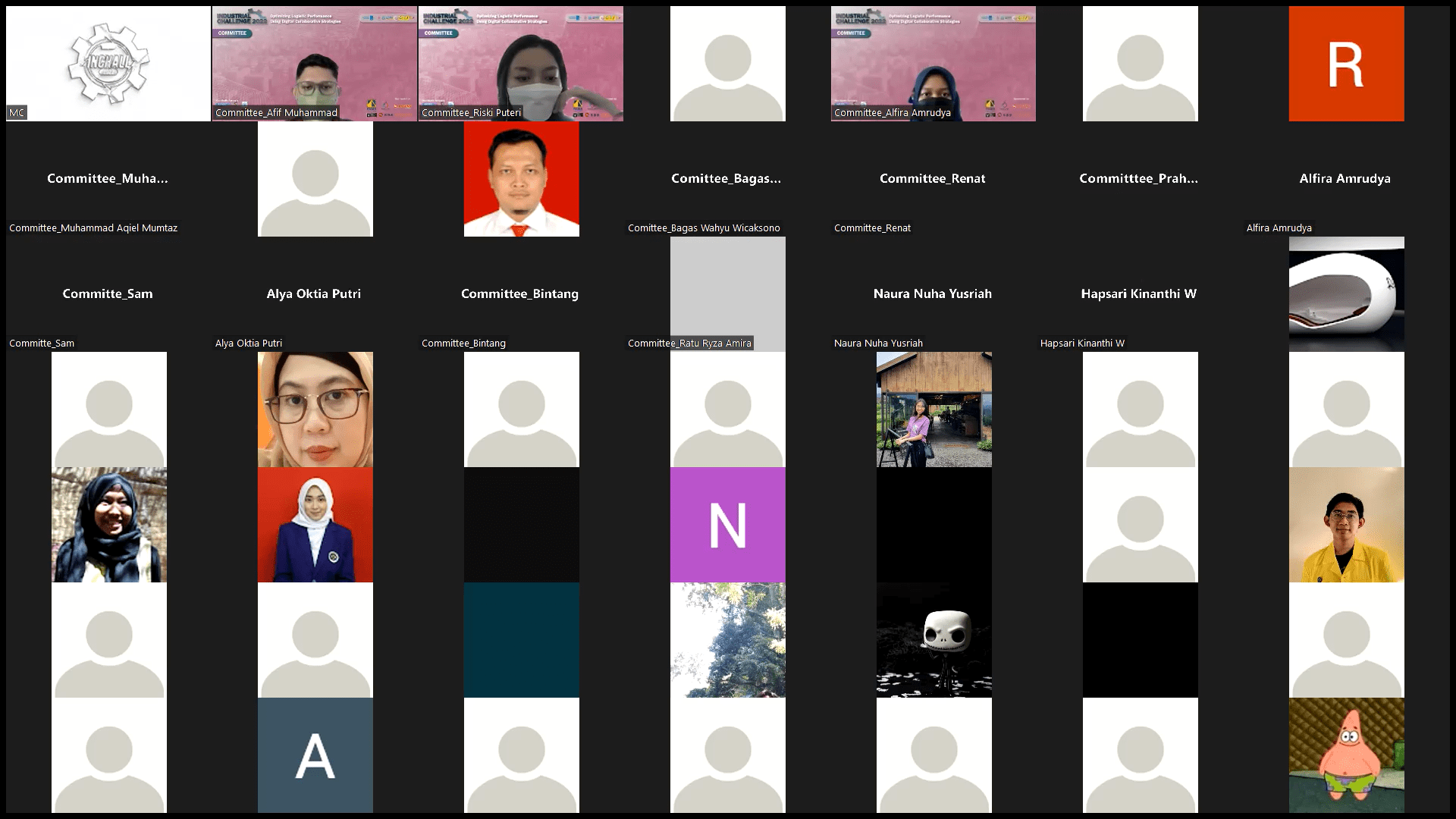Screen dimensions: 1456x819
Task: Select Hapsari Kinanthi W's tile
Action: click(1140, 294)
